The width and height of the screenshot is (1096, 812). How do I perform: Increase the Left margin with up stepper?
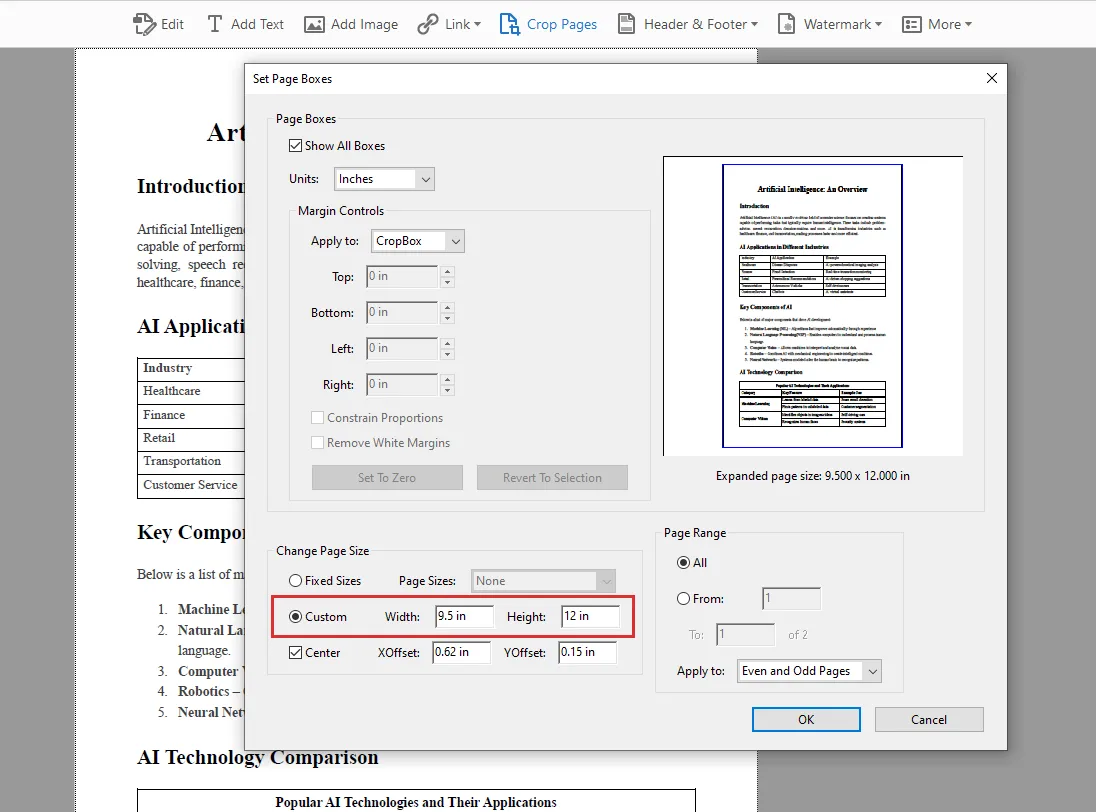(x=447, y=343)
